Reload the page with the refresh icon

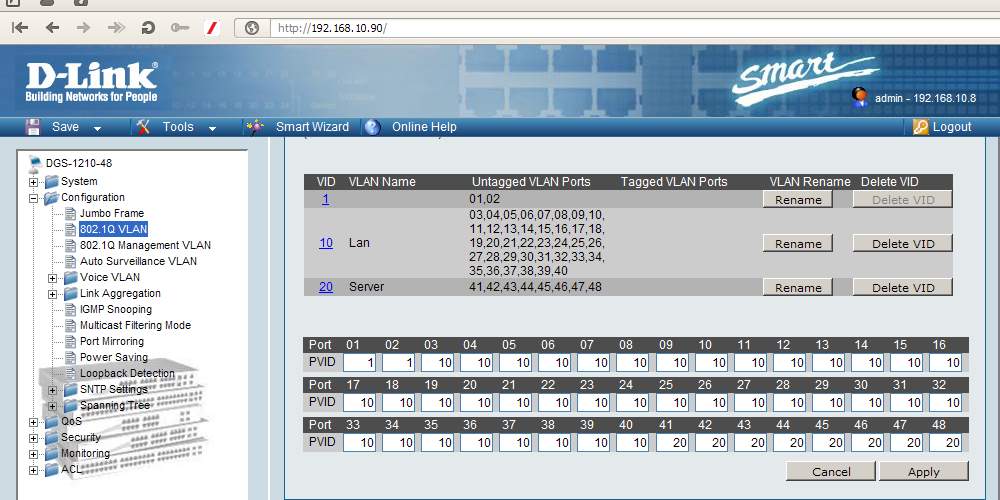(x=148, y=27)
